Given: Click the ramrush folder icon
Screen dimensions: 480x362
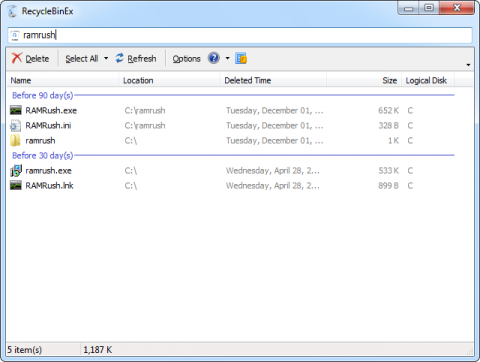Looking at the screenshot, I should pos(16,141).
